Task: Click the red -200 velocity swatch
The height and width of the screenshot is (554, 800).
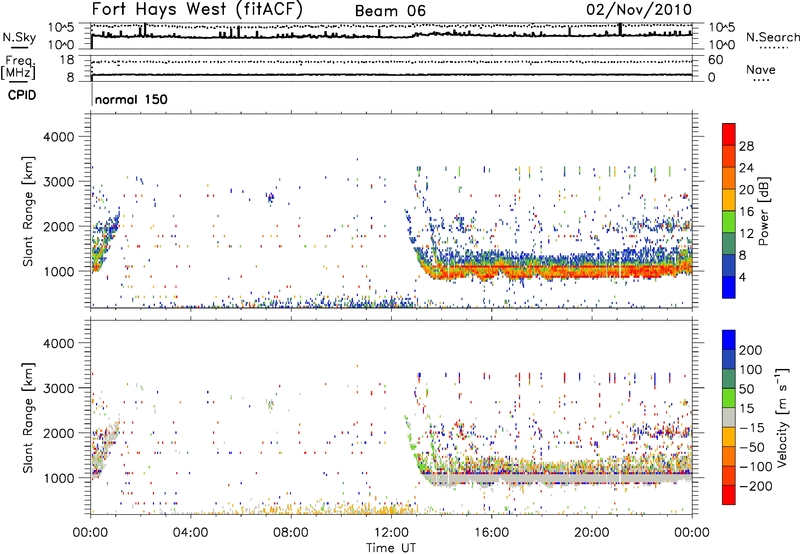Action: point(729,495)
